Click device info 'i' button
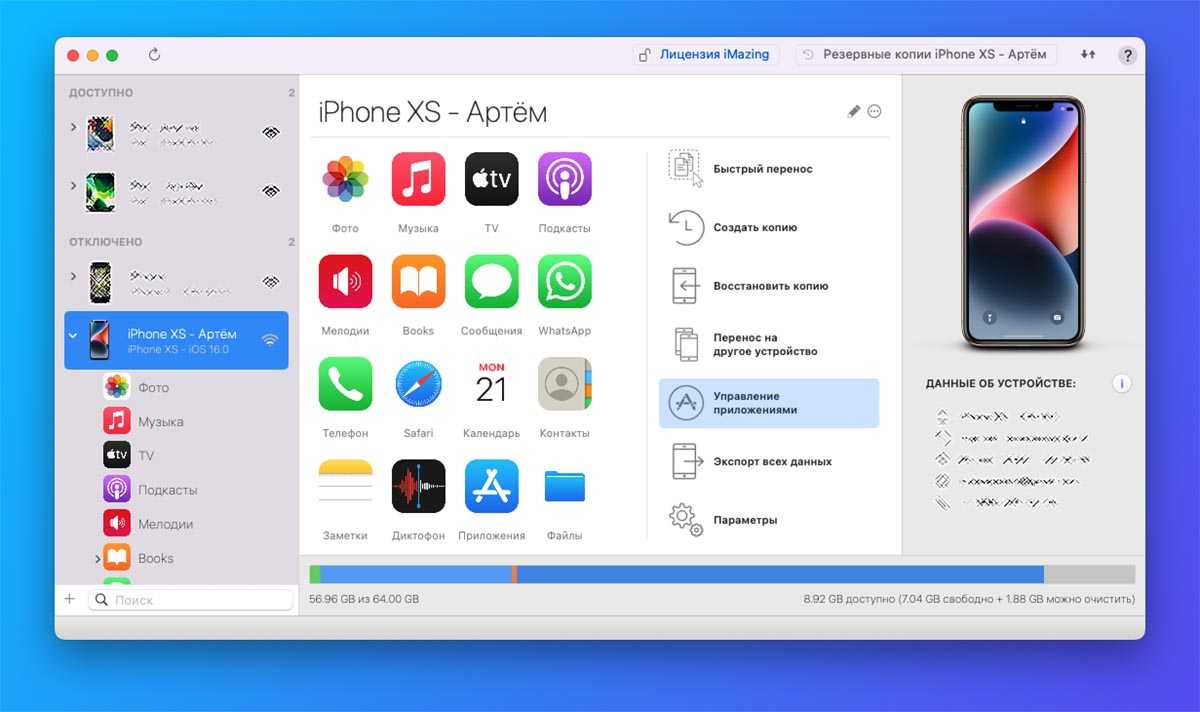 1122,383
